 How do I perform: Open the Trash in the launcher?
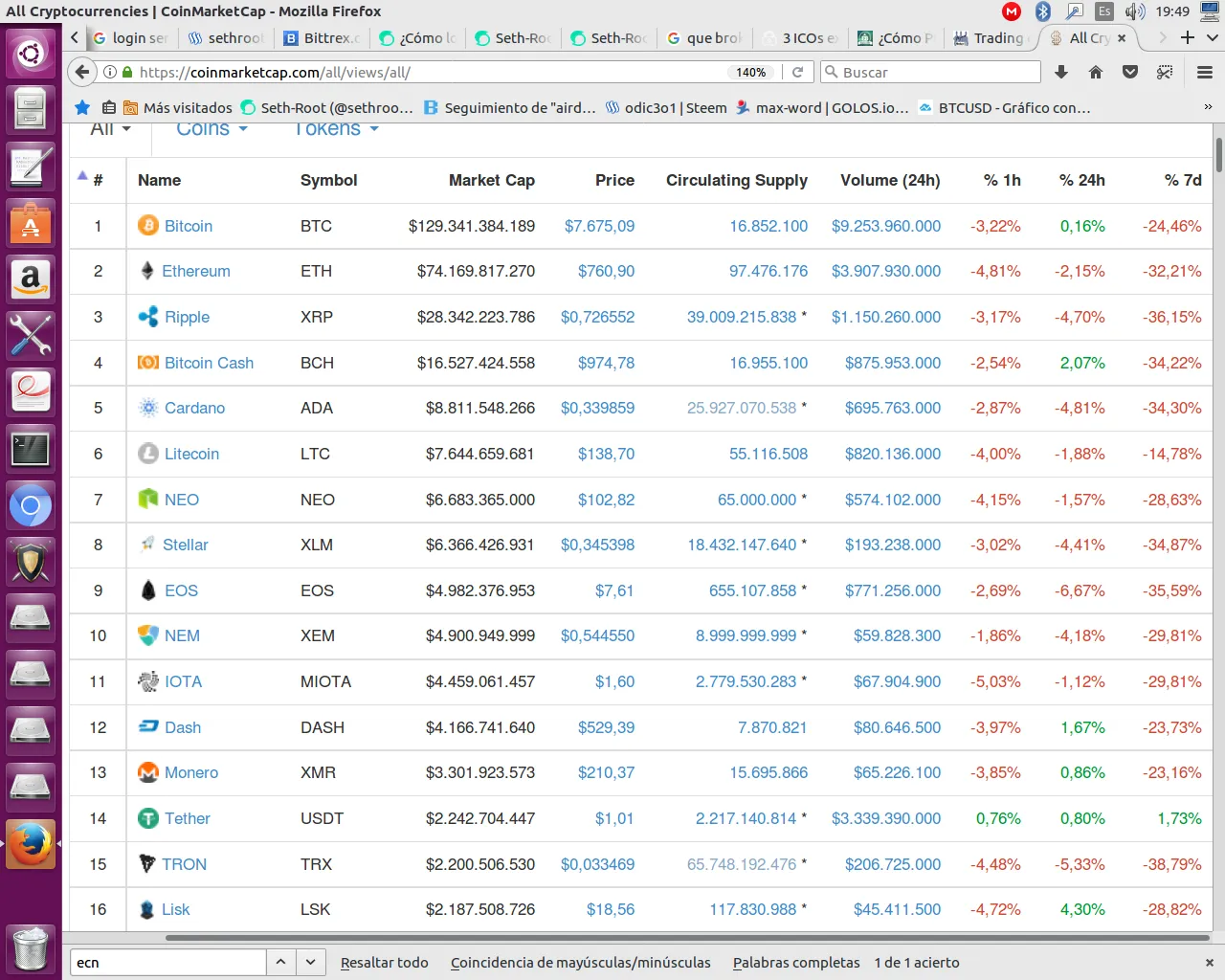tap(31, 948)
